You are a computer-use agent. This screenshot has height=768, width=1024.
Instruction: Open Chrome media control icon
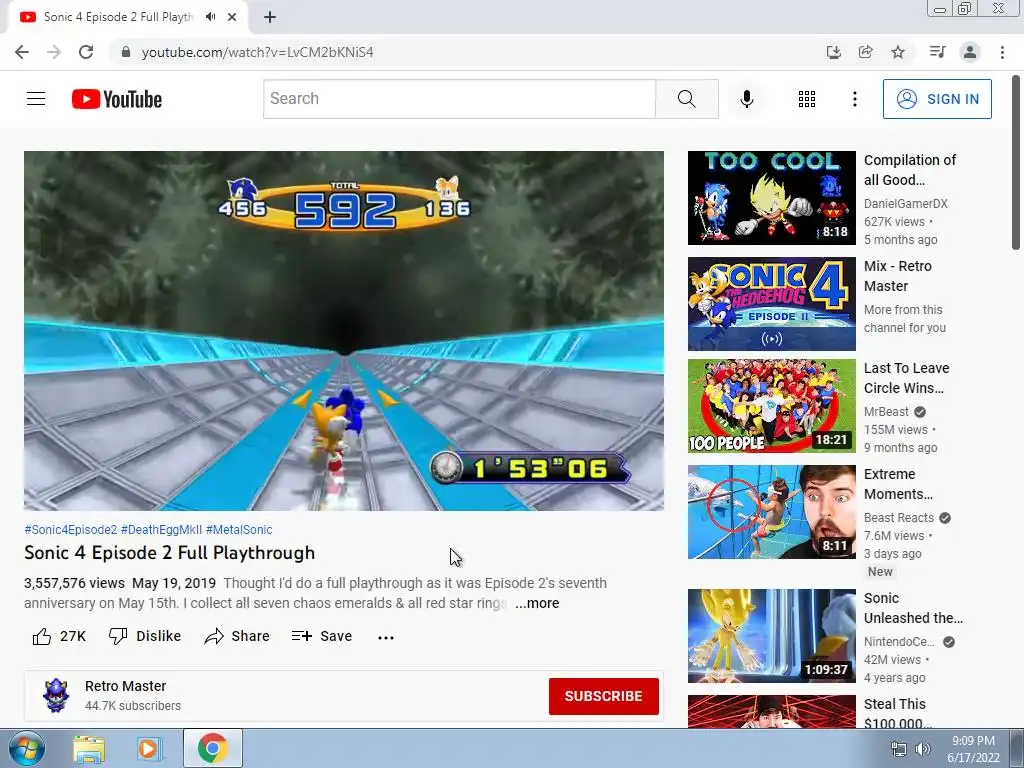937,52
